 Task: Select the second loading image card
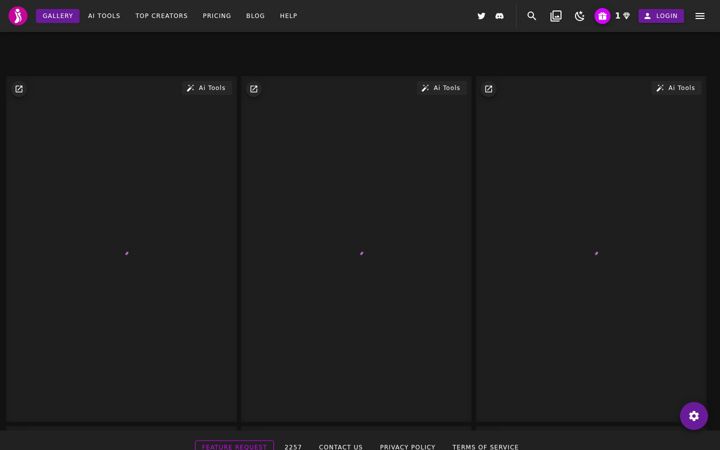(356, 249)
